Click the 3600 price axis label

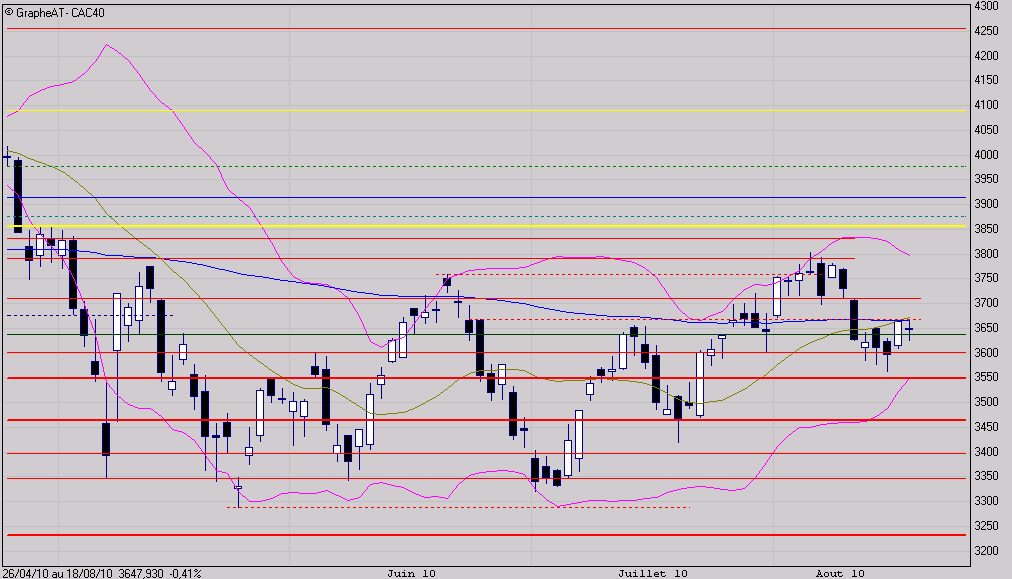986,353
